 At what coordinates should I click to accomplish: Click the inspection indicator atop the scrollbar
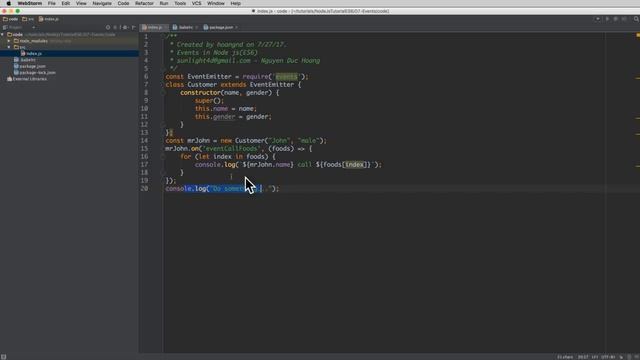pyautogui.click(x=638, y=35)
